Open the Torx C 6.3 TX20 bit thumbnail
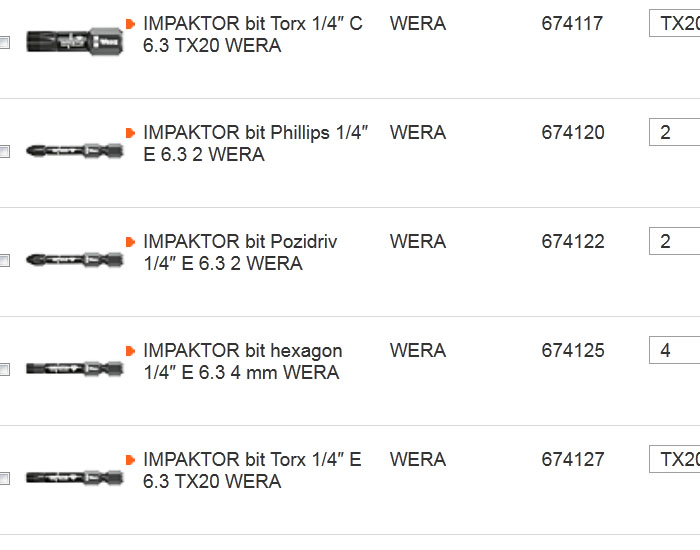This screenshot has width=700, height=550. pyautogui.click(x=74, y=42)
